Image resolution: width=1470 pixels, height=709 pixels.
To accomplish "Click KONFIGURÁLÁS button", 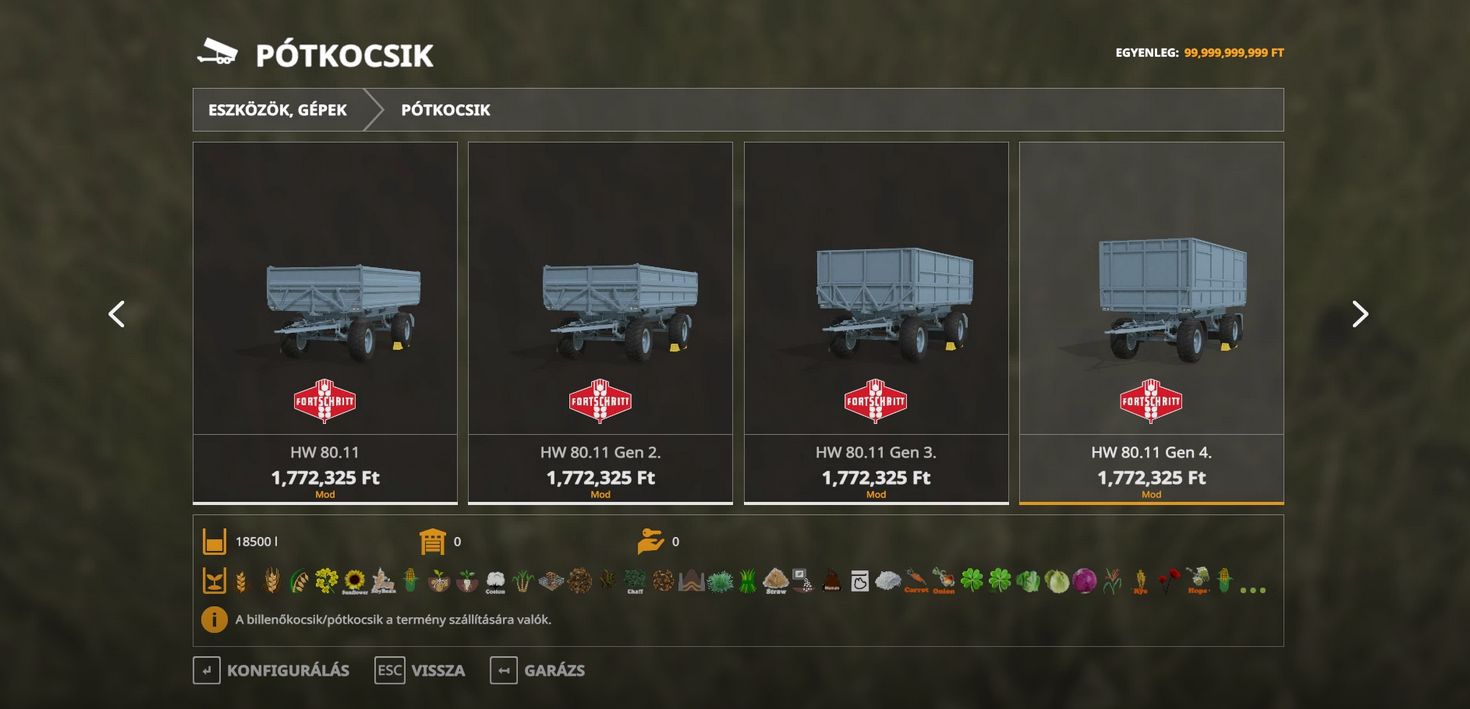I will 271,670.
